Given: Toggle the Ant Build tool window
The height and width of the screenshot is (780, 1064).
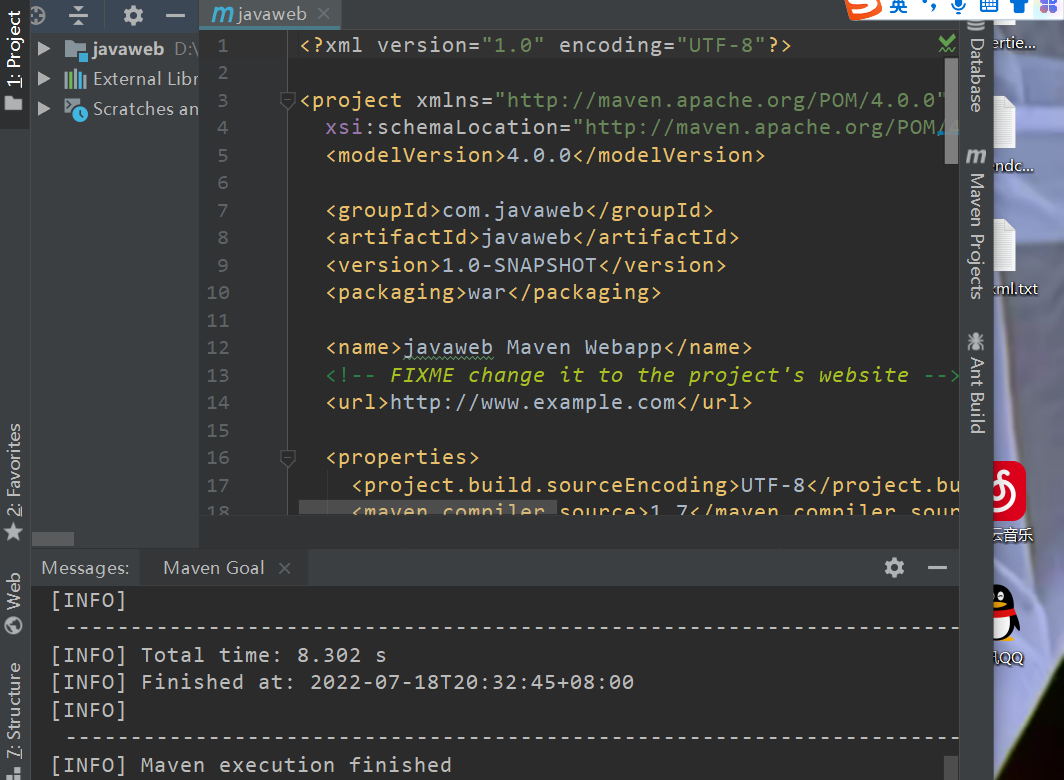Looking at the screenshot, I should coord(976,383).
